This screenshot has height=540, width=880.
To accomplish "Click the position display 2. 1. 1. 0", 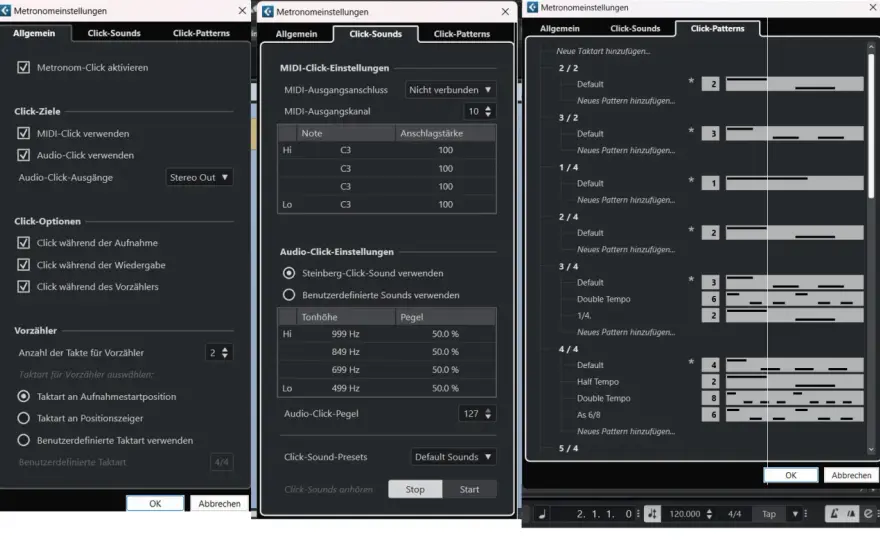I will click(x=604, y=514).
